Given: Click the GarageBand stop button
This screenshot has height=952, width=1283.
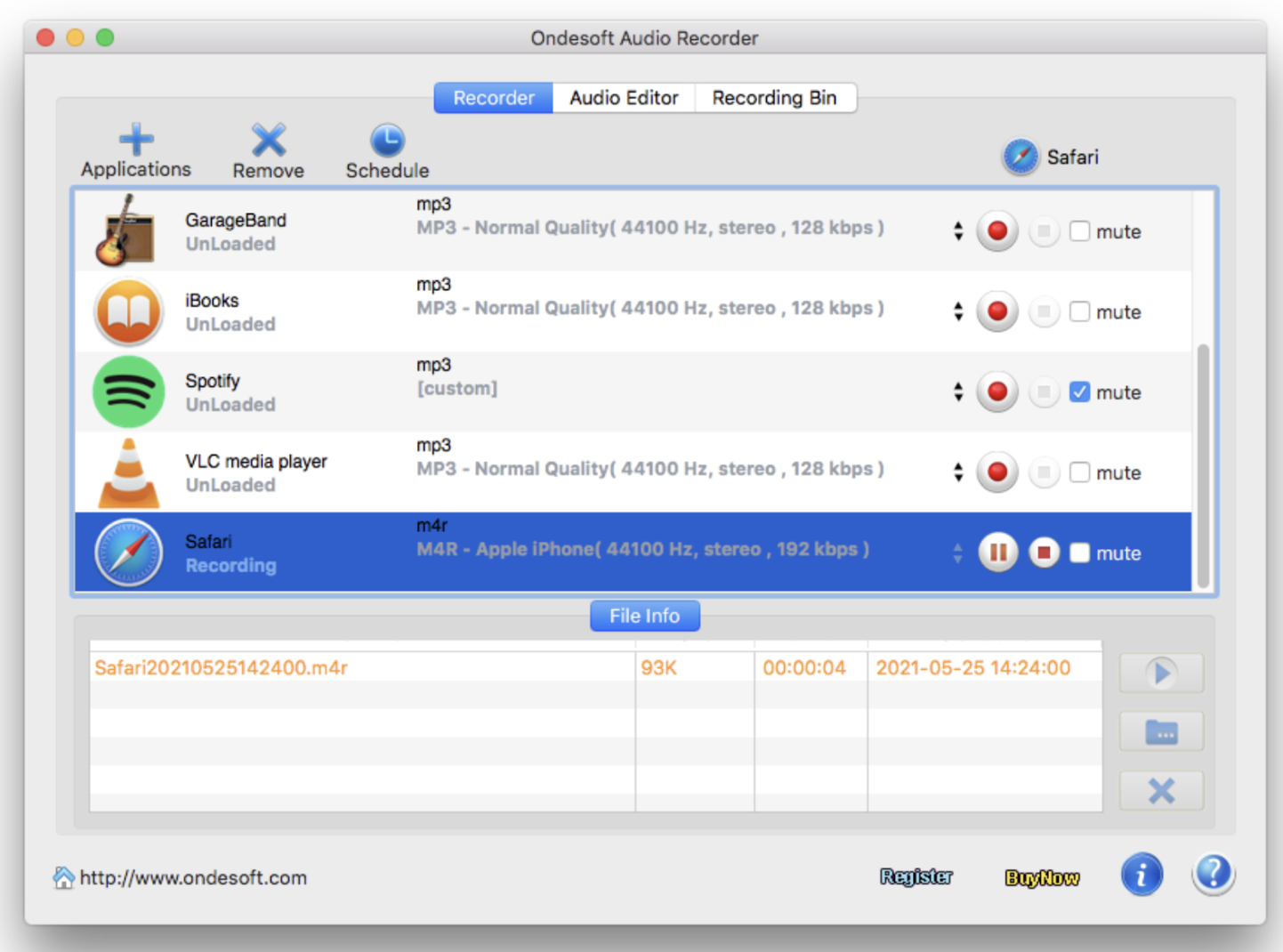Looking at the screenshot, I should point(1044,231).
